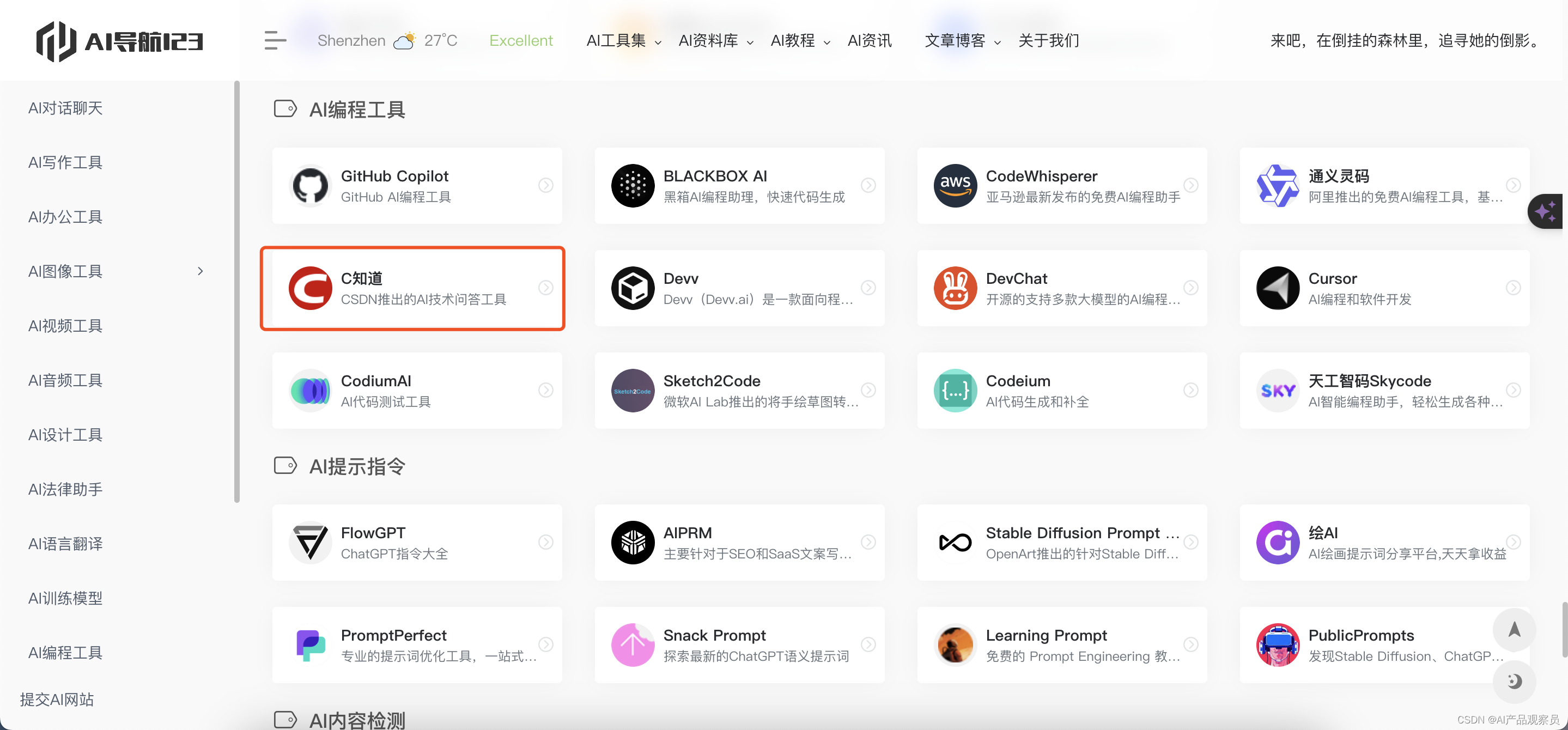
Task: Select AI写作工具 in the sidebar
Action: pos(65,162)
